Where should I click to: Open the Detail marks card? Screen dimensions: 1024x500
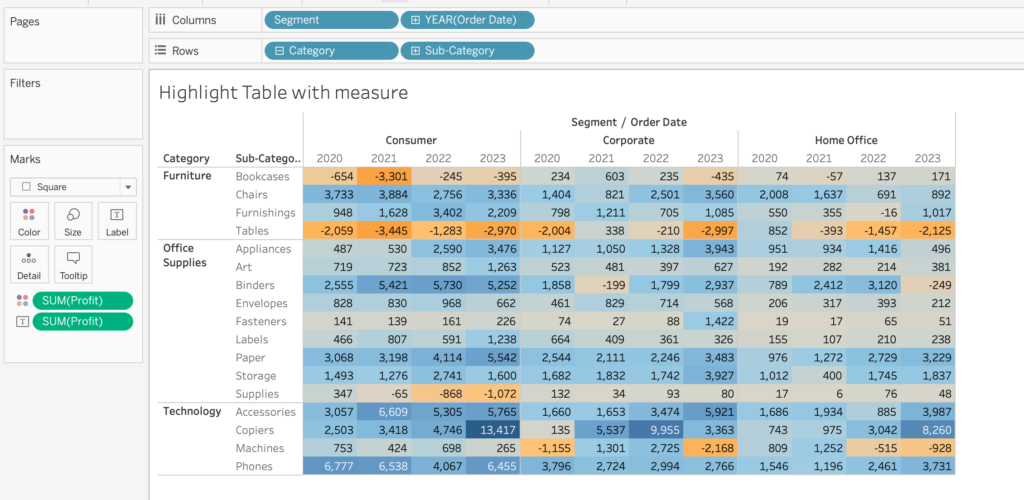coord(29,265)
